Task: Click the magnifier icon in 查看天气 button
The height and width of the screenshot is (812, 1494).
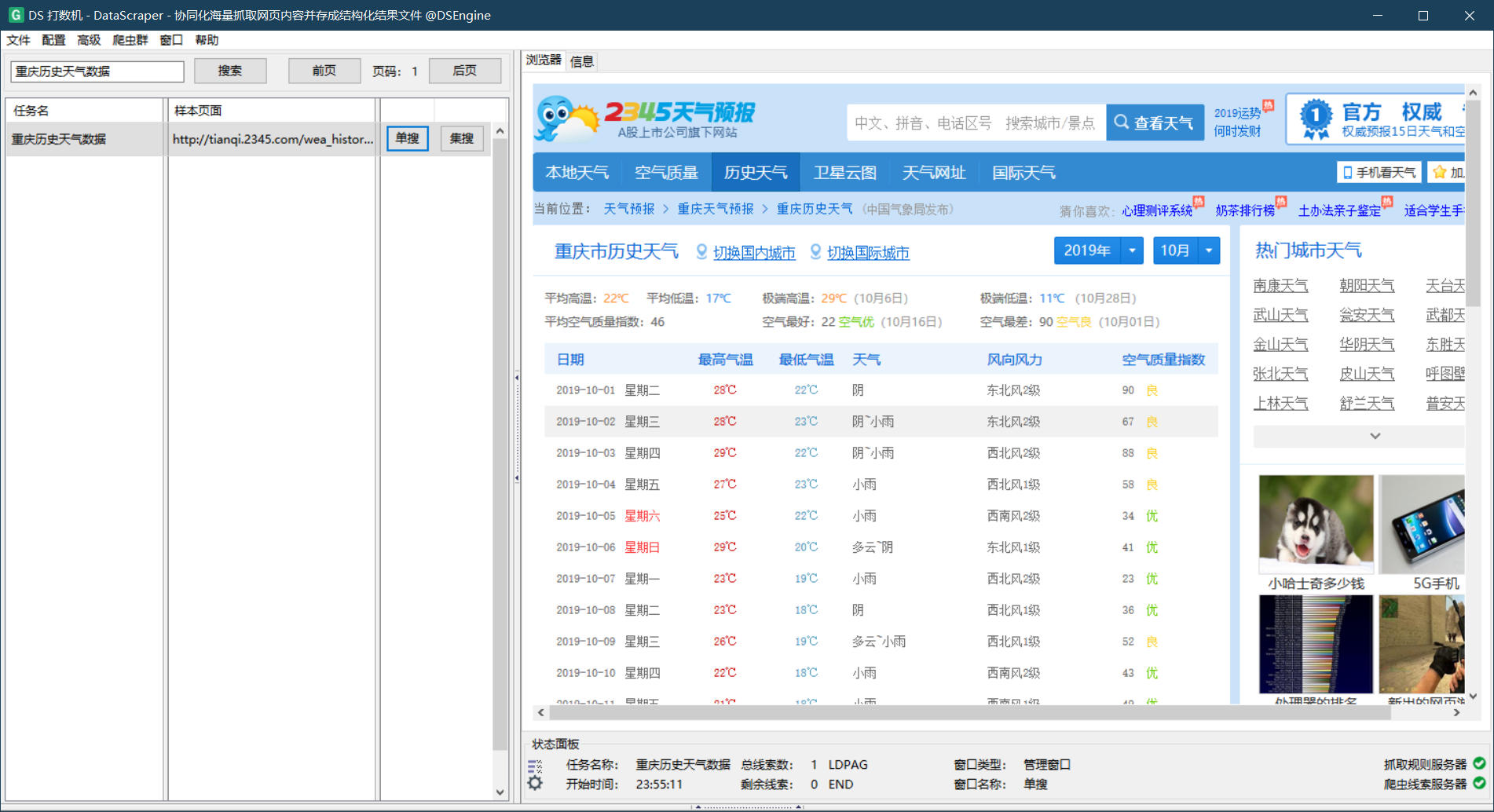Action: coord(1121,122)
